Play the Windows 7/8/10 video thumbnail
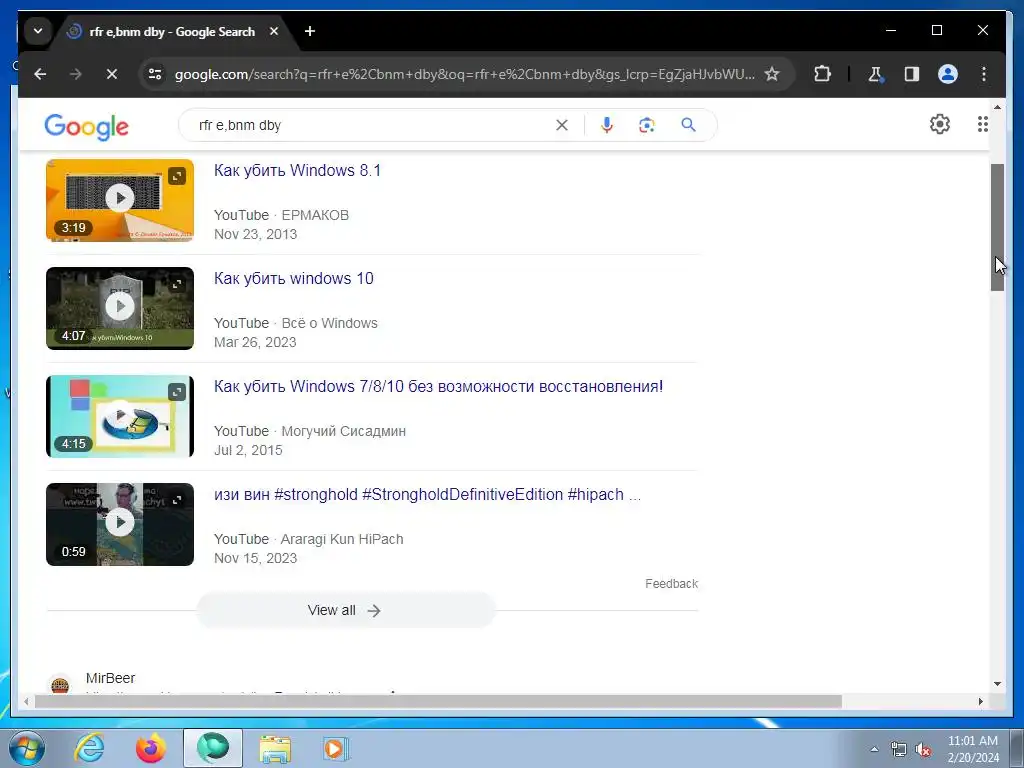1024x768 pixels. (x=120, y=416)
